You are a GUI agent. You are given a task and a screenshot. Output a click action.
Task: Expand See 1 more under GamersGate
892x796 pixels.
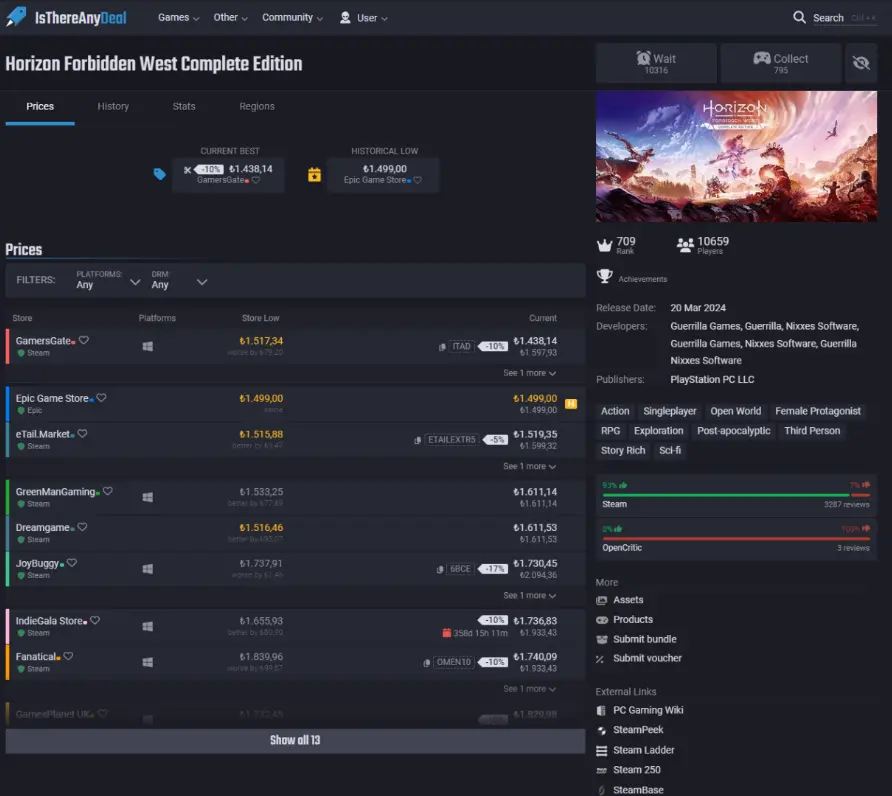point(530,373)
